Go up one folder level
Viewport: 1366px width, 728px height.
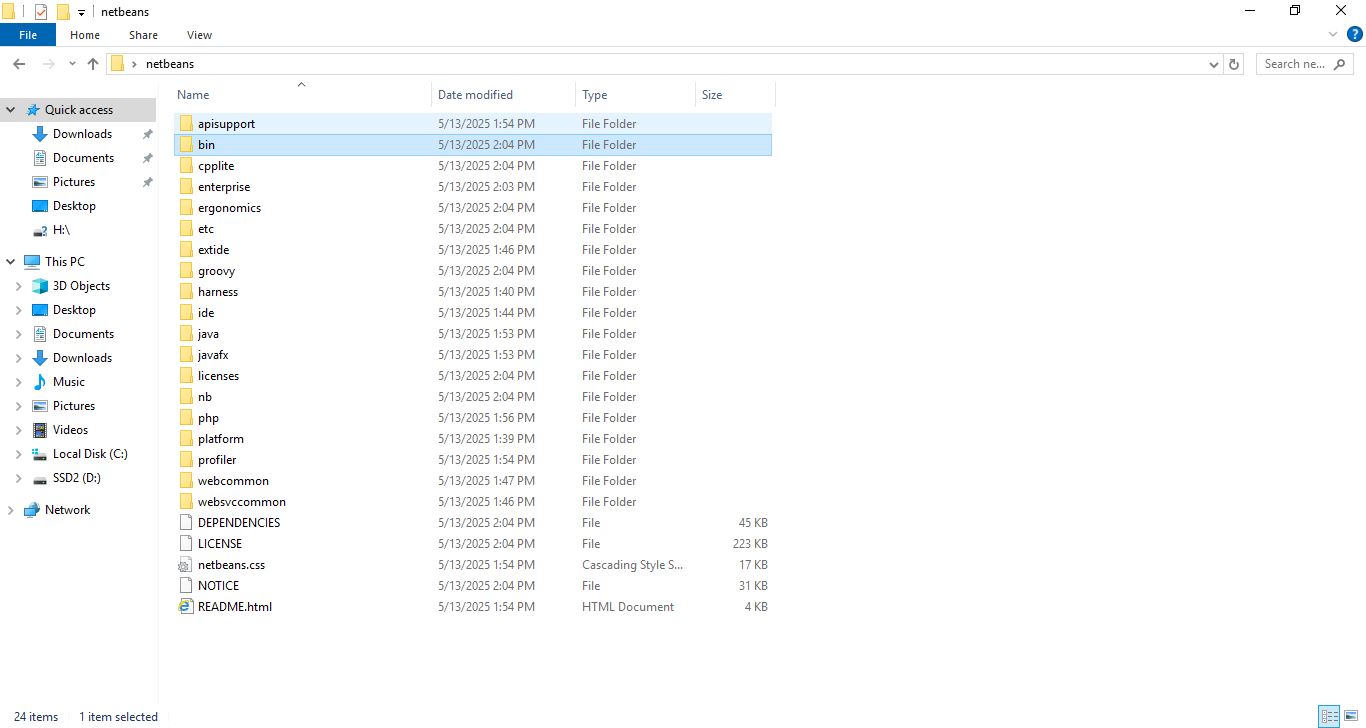pos(93,63)
